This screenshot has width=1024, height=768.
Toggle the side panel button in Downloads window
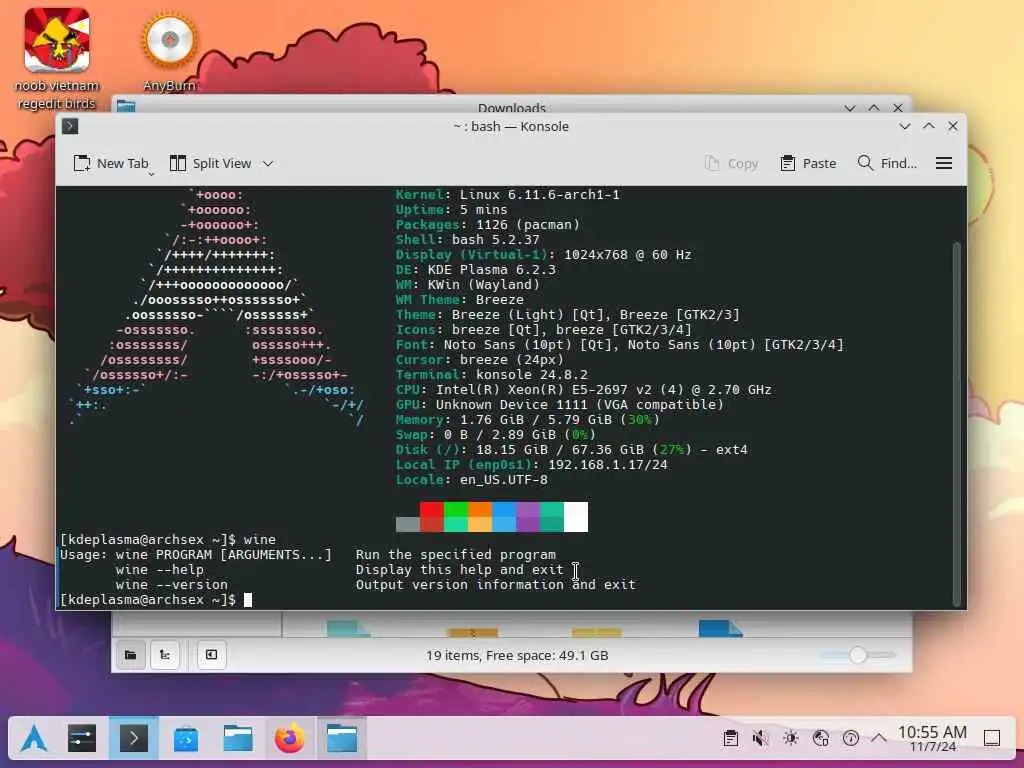(212, 655)
